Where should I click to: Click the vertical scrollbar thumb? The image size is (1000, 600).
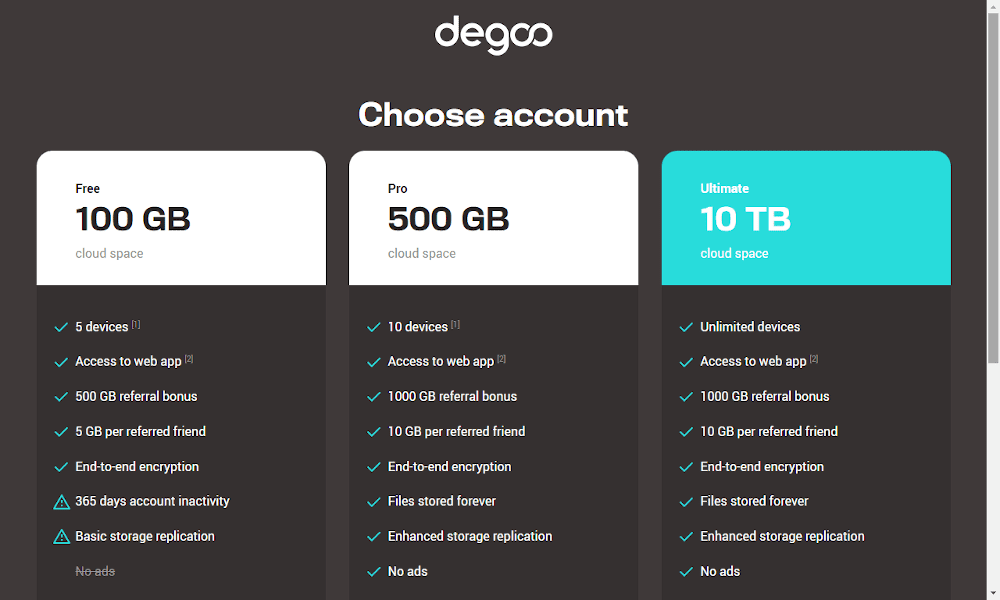point(993,188)
